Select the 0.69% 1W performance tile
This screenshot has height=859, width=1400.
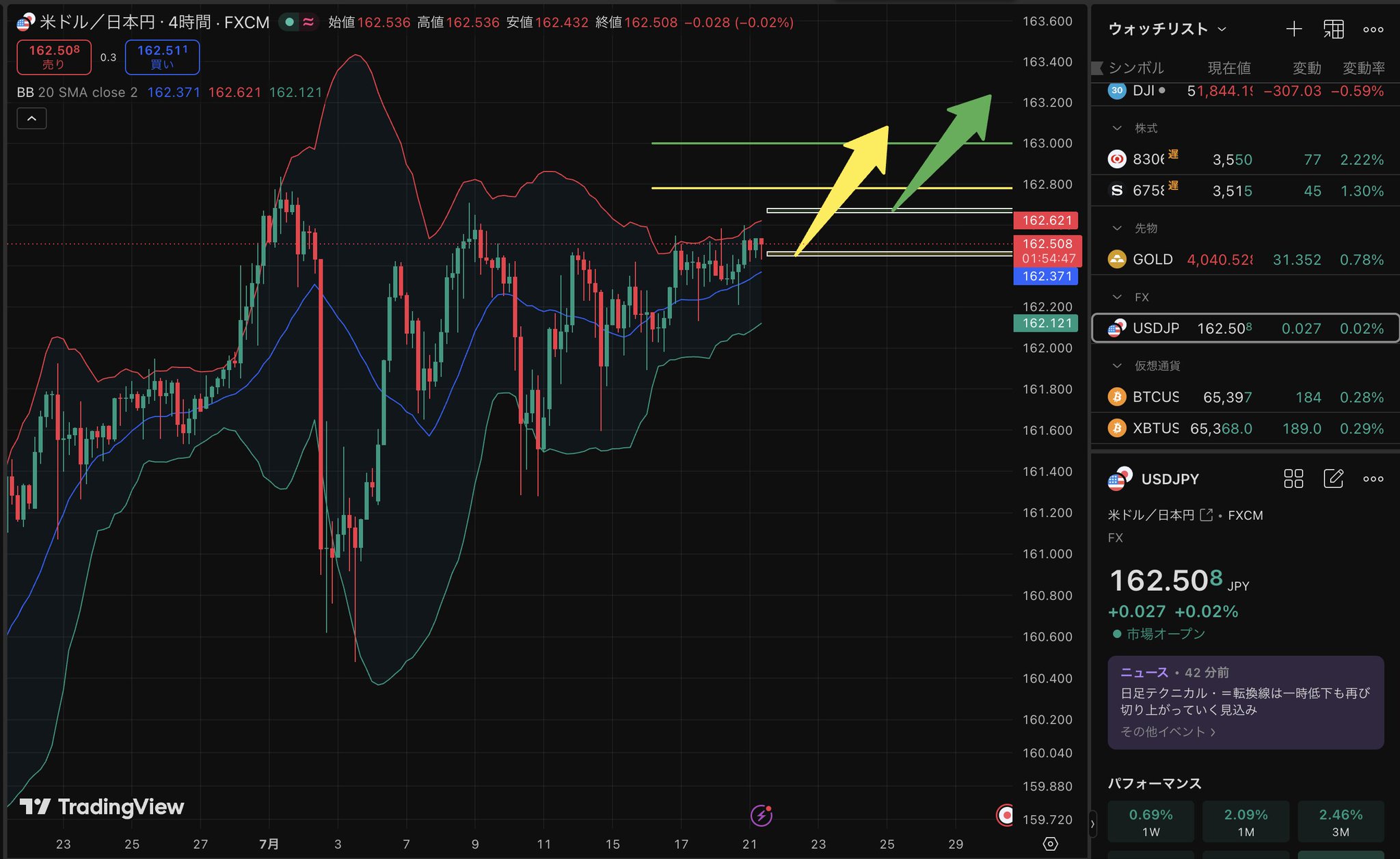click(x=1150, y=822)
